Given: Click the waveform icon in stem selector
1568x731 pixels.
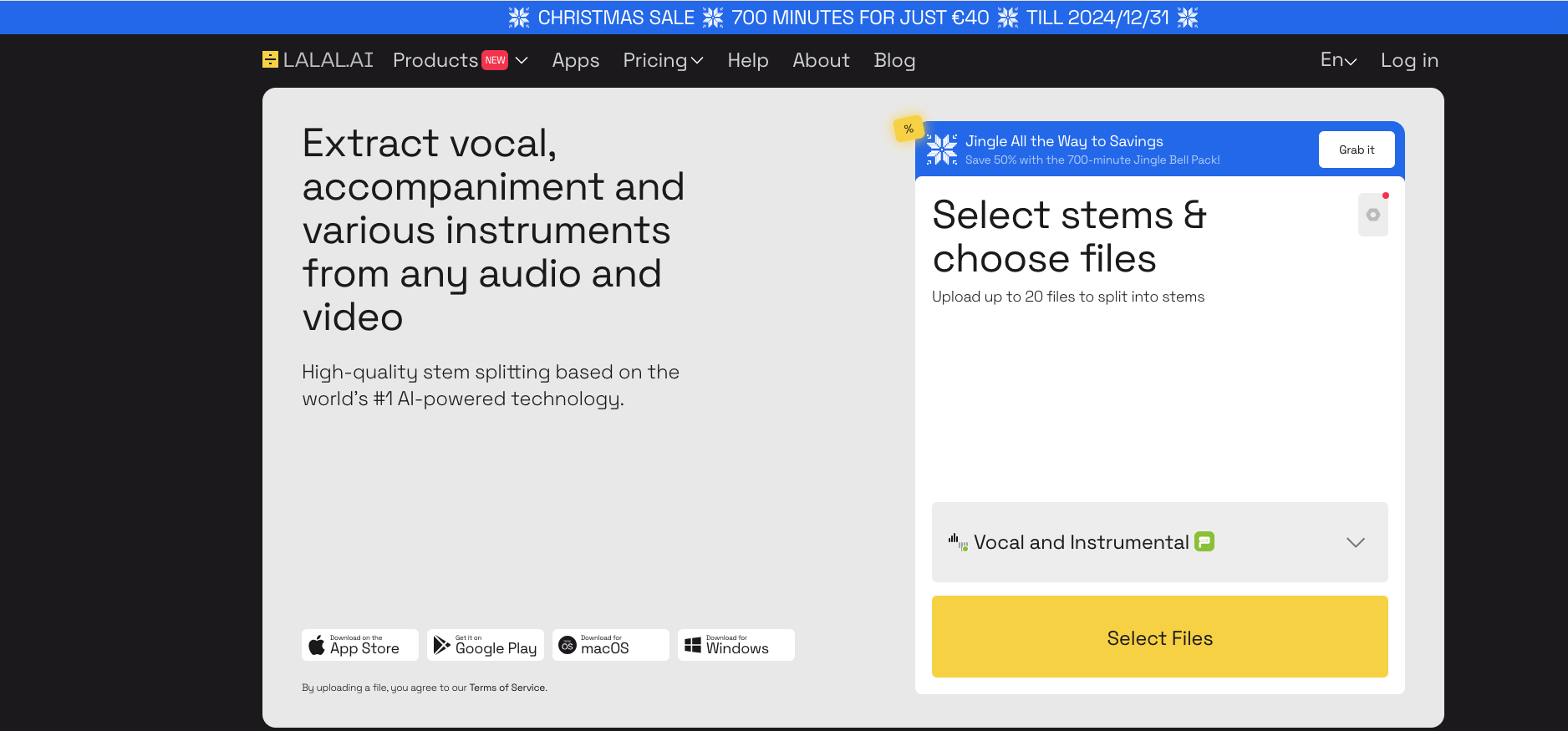Looking at the screenshot, I should pos(958,542).
